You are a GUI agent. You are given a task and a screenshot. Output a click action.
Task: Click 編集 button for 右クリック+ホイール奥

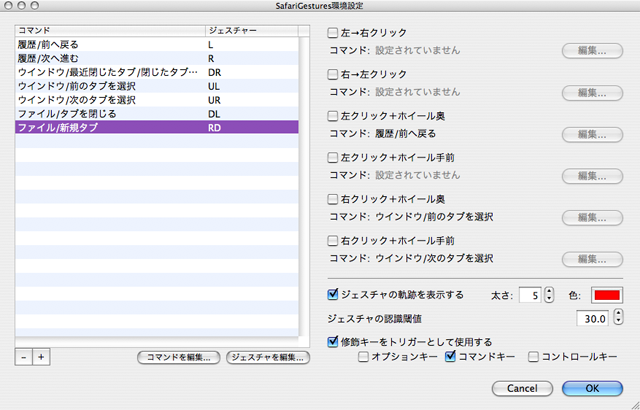[592, 217]
